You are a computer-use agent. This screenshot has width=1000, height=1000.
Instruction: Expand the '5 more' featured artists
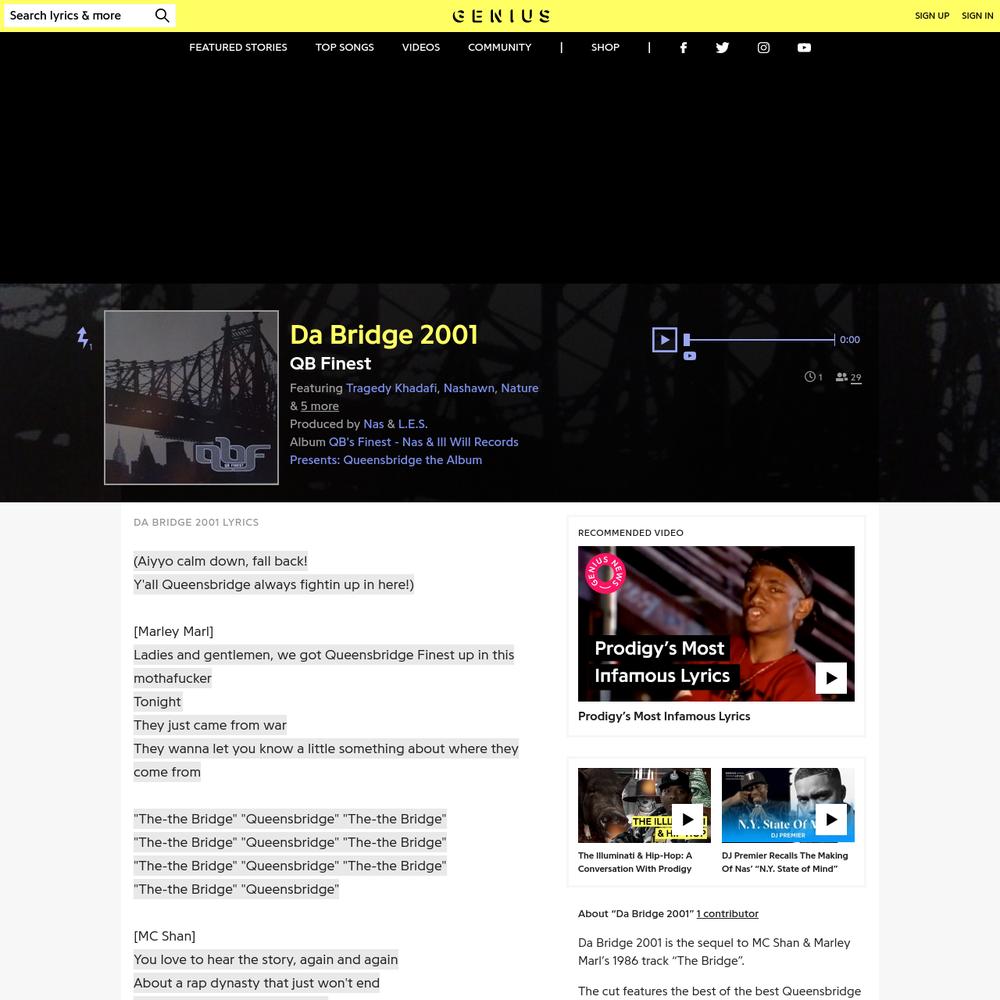(320, 406)
